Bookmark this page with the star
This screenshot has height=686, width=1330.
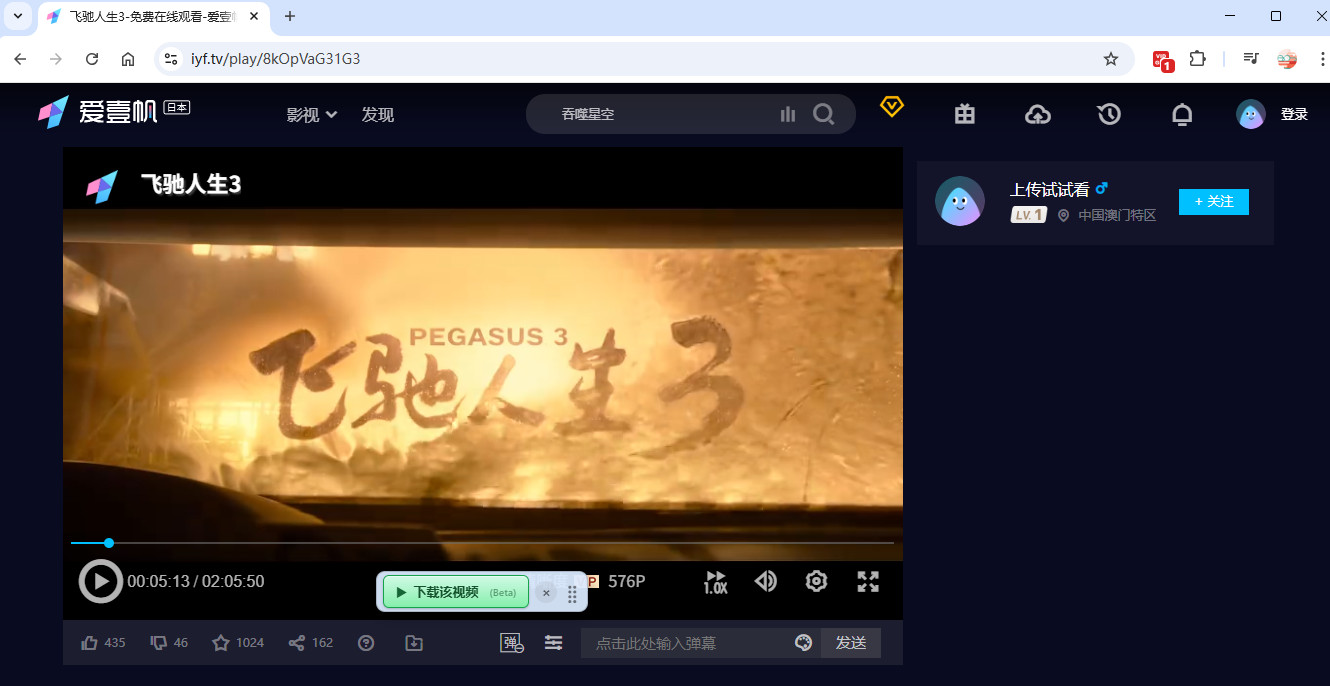1111,59
